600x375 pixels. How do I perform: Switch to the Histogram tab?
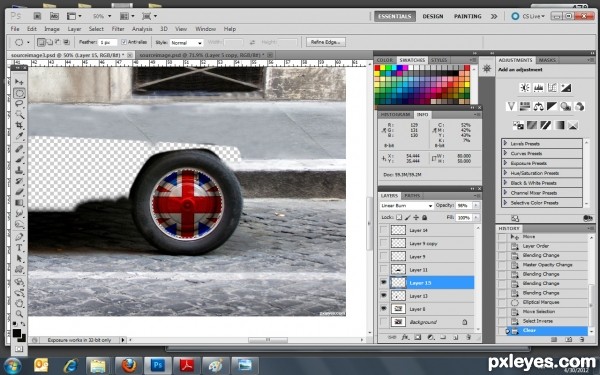(395, 115)
